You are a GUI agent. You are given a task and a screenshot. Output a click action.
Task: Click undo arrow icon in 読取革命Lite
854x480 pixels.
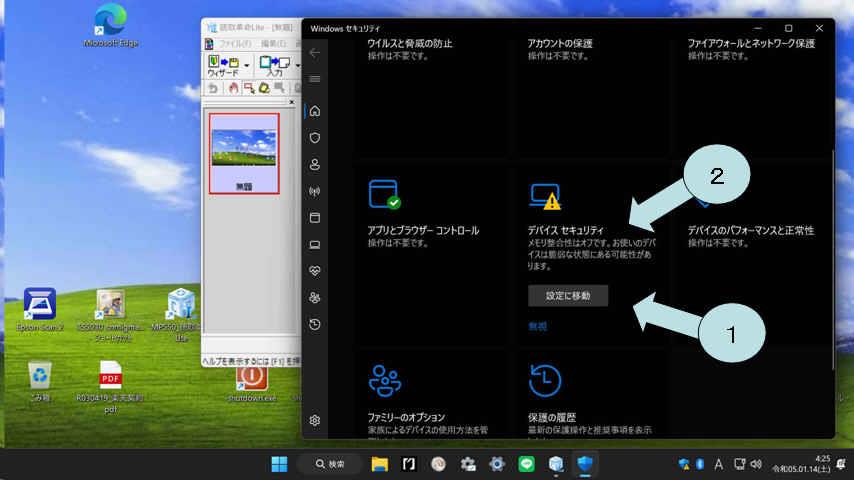coord(213,88)
